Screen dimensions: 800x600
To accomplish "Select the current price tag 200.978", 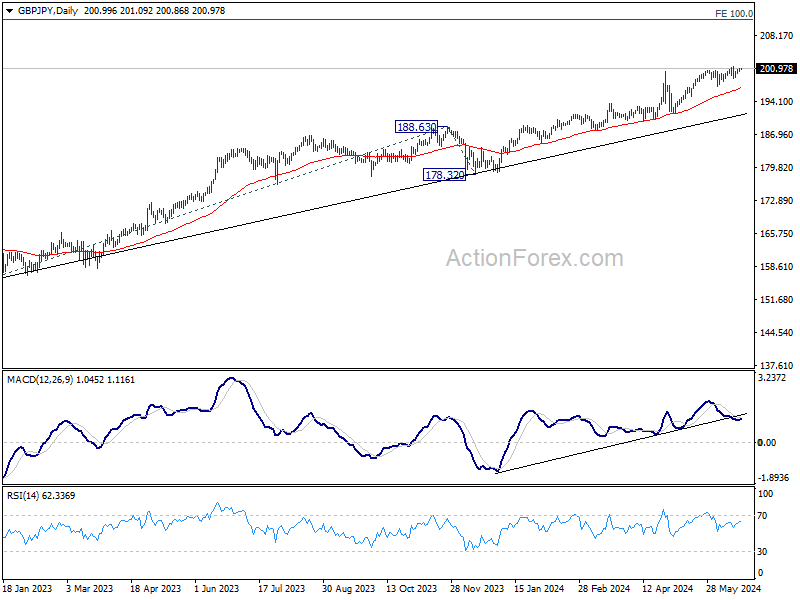I will pyautogui.click(x=777, y=68).
